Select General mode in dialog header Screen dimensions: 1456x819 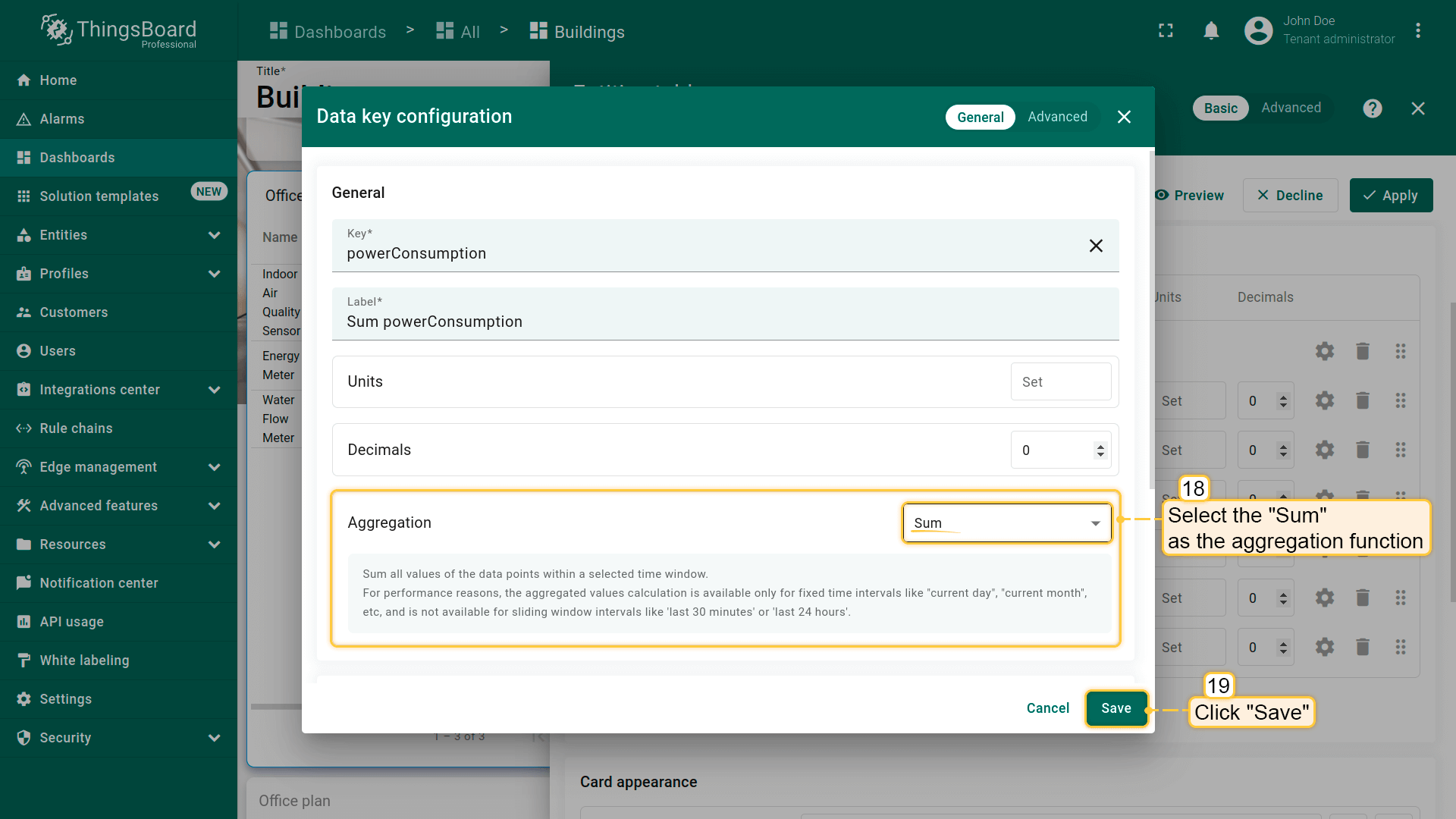point(980,118)
